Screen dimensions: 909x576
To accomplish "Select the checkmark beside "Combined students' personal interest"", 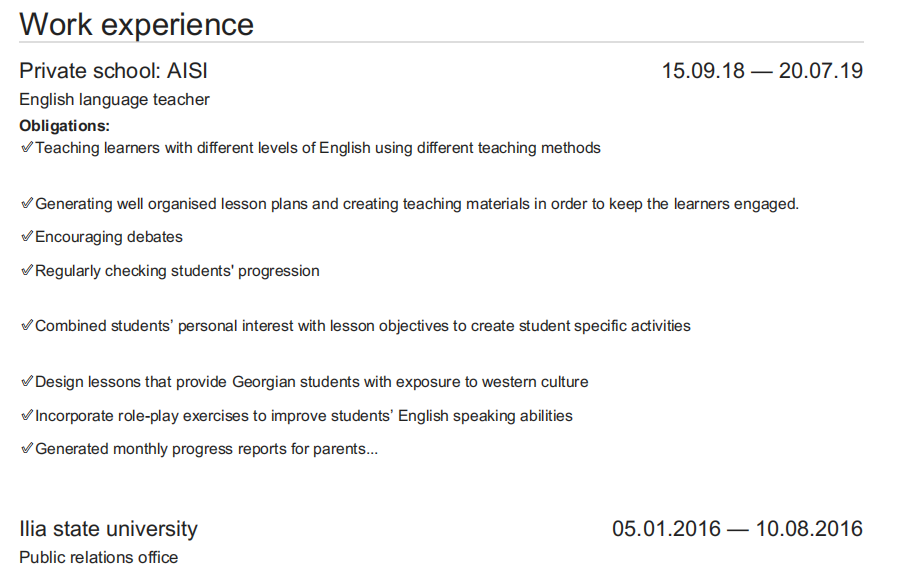I will pyautogui.click(x=27, y=326).
